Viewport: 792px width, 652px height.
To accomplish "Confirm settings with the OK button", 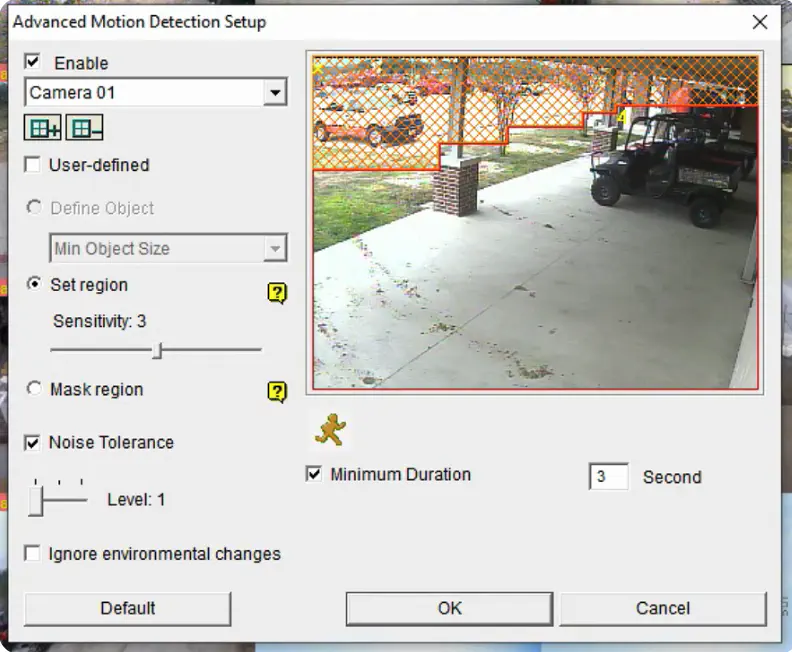I will 450,609.
